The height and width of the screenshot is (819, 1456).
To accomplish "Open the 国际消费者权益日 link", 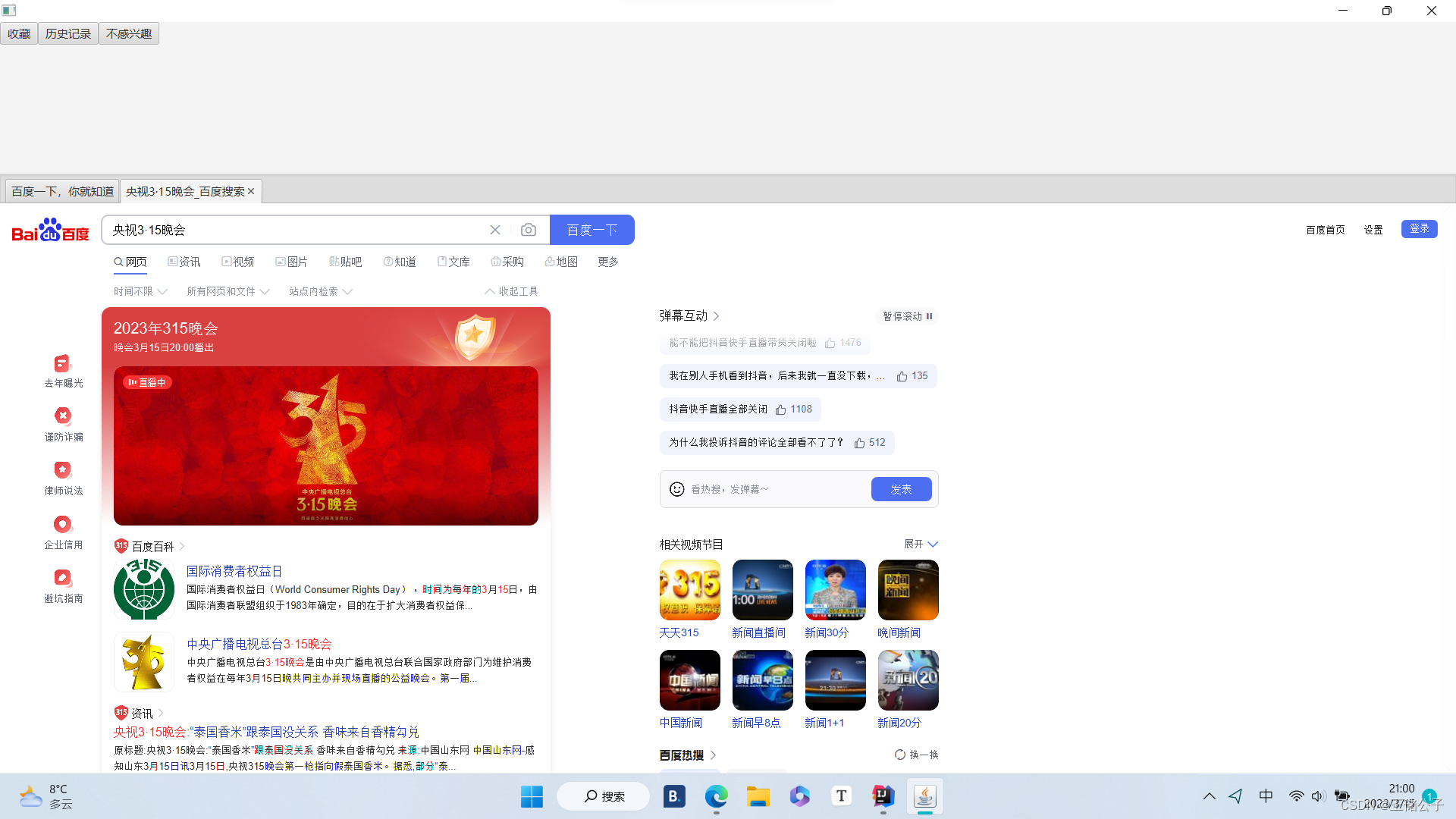I will point(234,571).
